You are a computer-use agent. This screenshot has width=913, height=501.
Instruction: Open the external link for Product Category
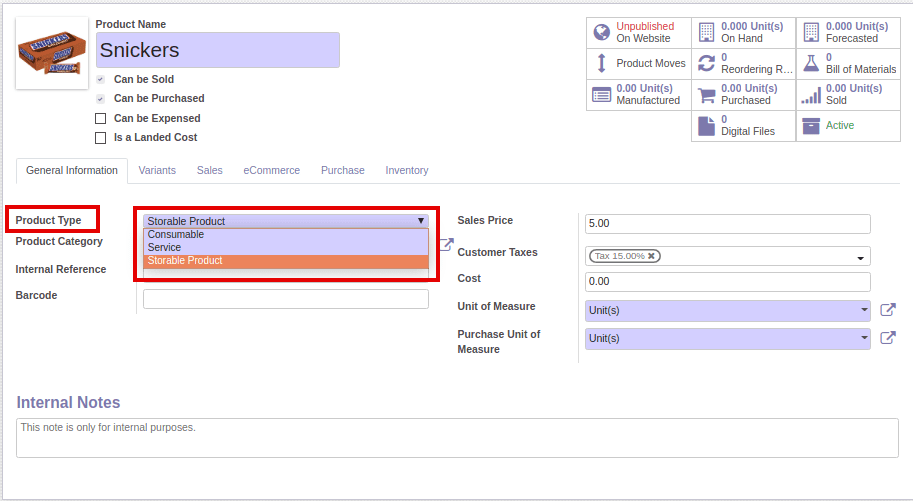pos(446,244)
